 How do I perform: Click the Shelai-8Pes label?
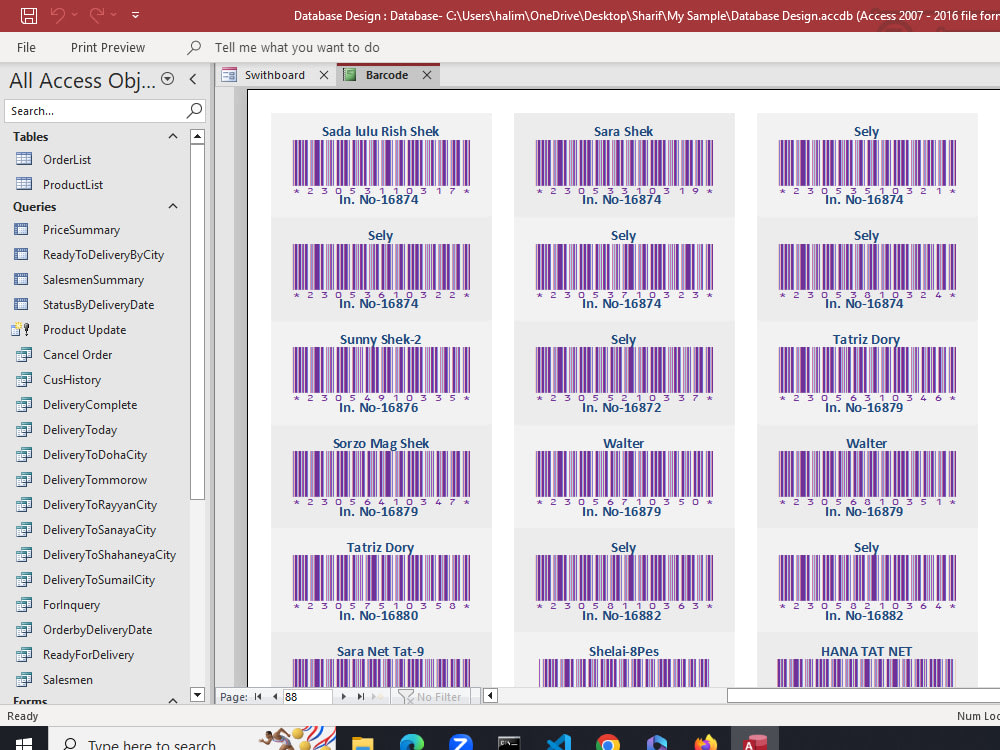624,651
